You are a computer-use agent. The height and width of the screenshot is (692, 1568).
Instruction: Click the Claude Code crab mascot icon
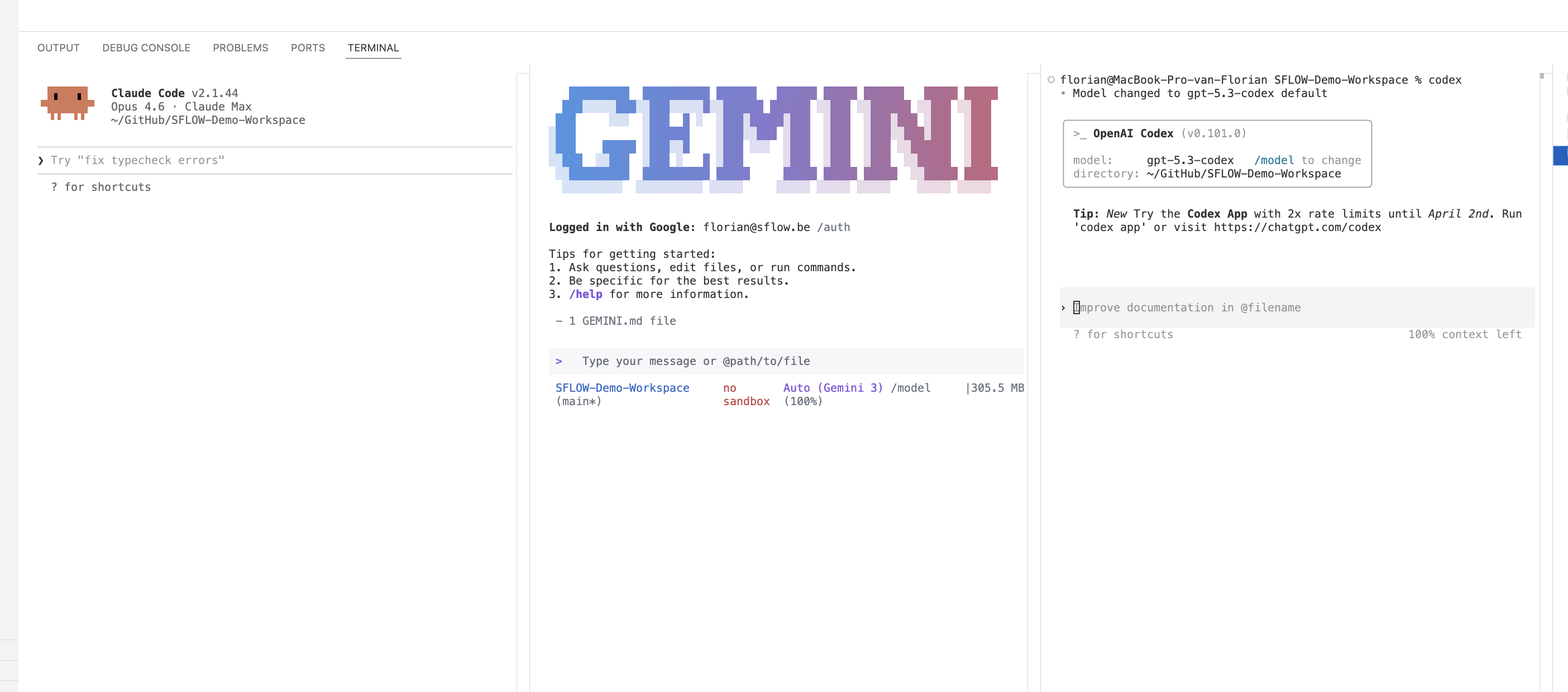tap(68, 103)
